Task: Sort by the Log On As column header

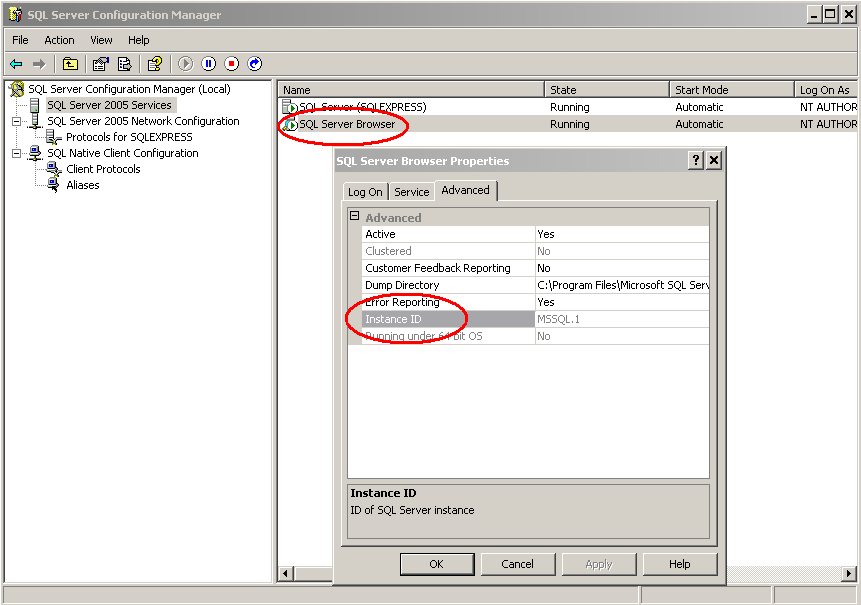Action: click(826, 90)
